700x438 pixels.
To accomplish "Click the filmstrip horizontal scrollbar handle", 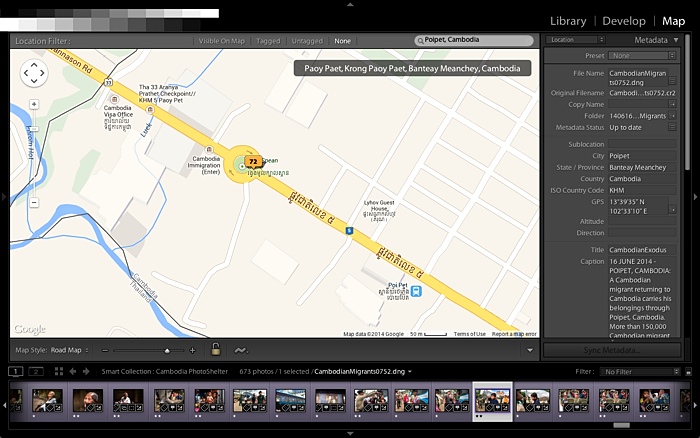I will click(621, 425).
